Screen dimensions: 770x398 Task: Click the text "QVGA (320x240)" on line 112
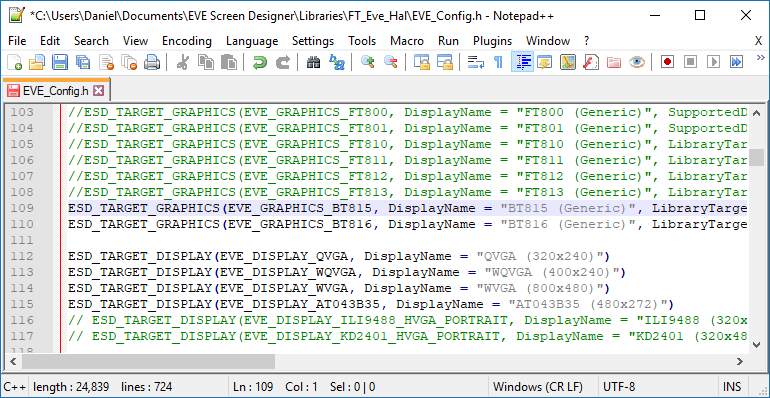tap(539, 256)
